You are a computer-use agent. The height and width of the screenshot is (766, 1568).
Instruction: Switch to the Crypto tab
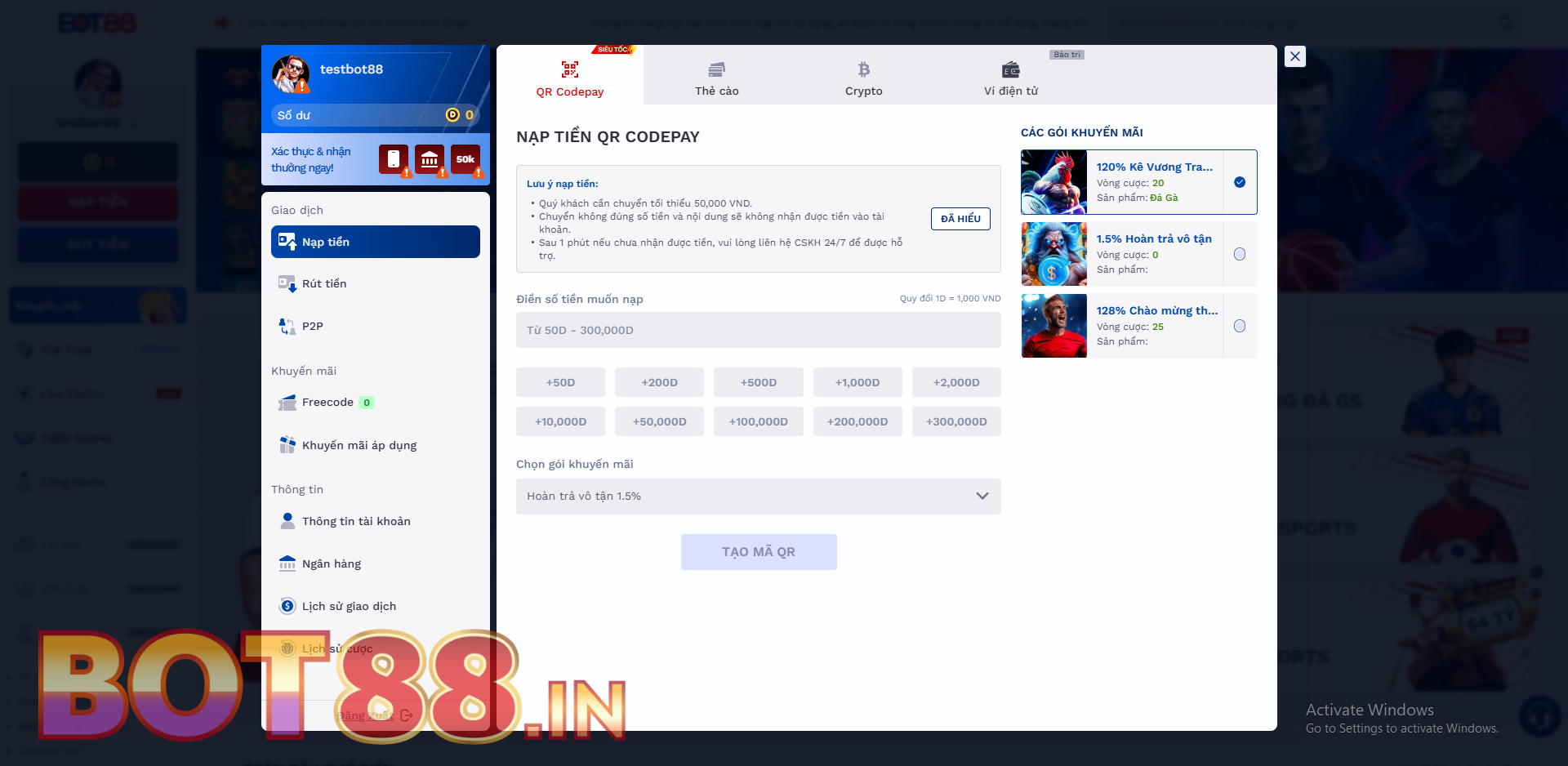[863, 78]
